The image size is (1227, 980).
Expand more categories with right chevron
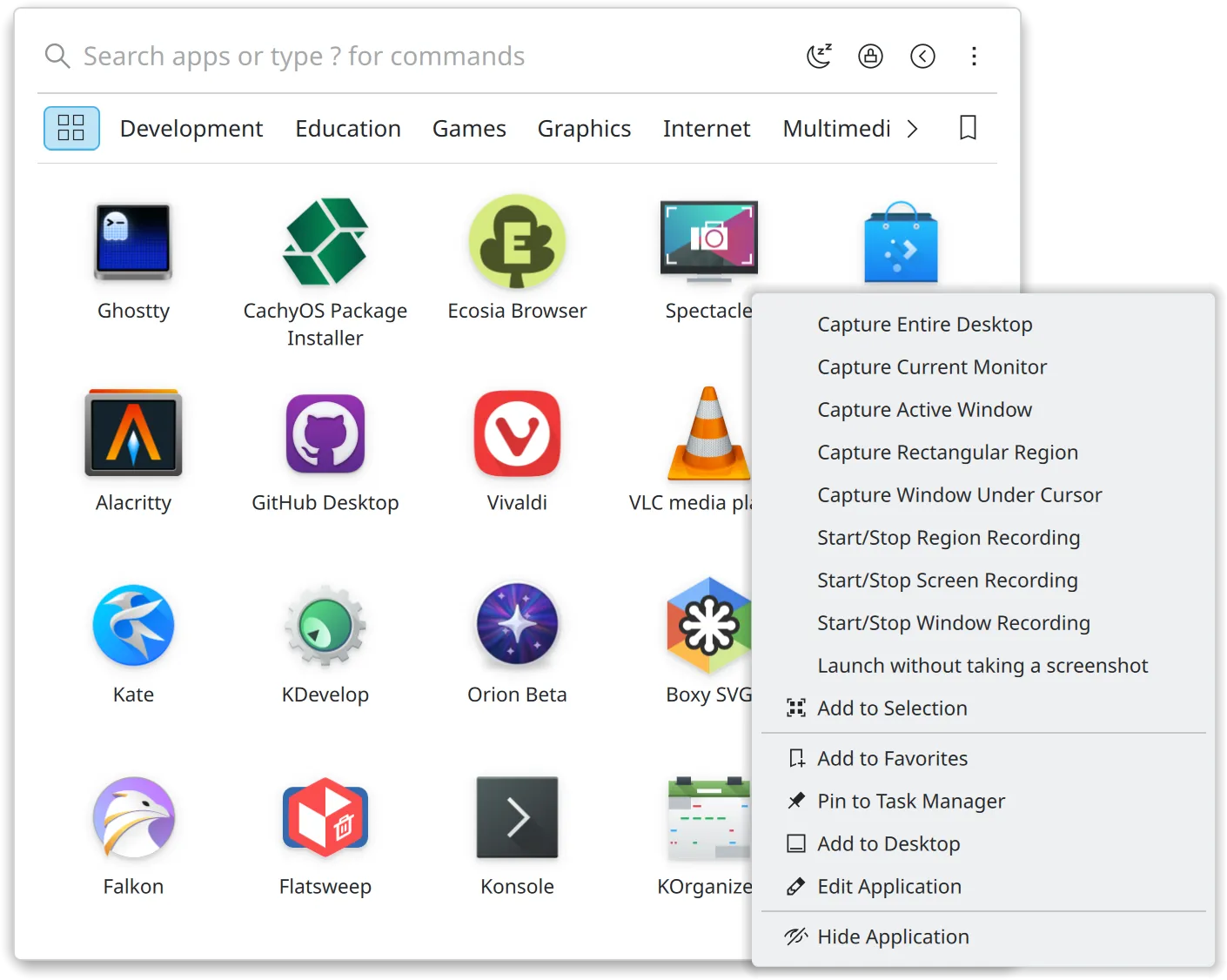pos(912,129)
